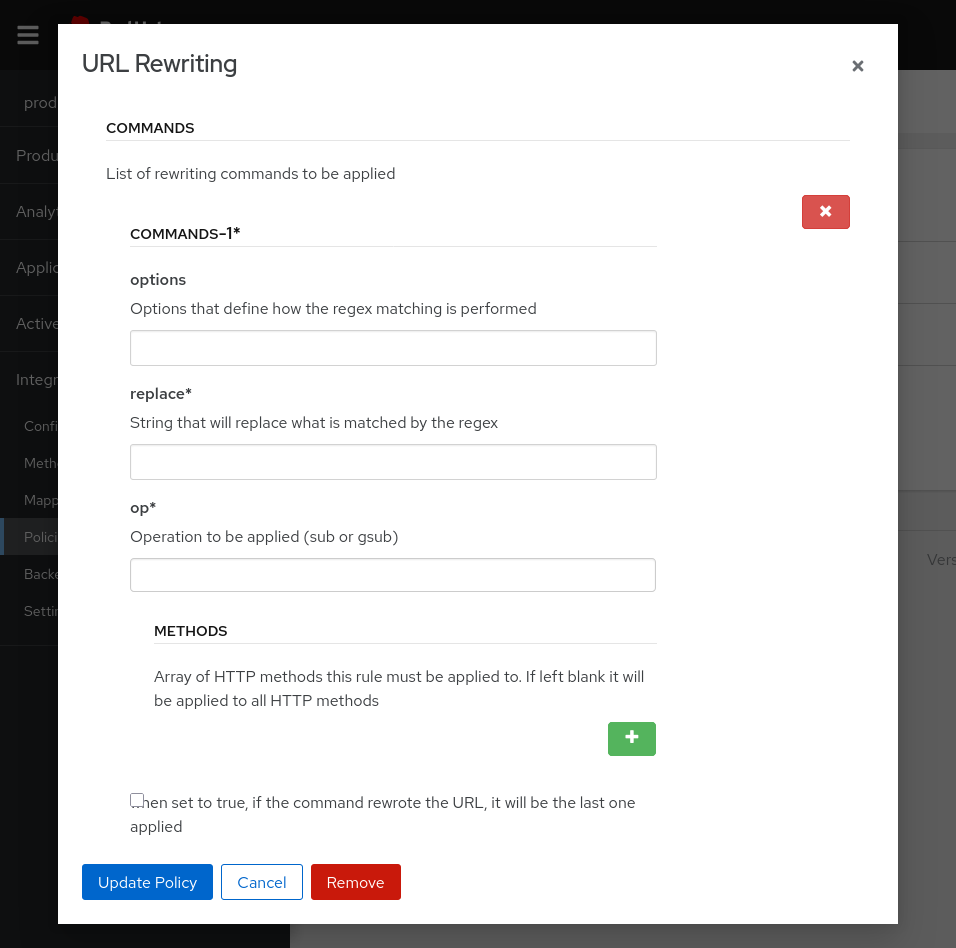Screen dimensions: 956x948
Task: Cancel the URL Rewriting changes
Action: [x=261, y=882]
